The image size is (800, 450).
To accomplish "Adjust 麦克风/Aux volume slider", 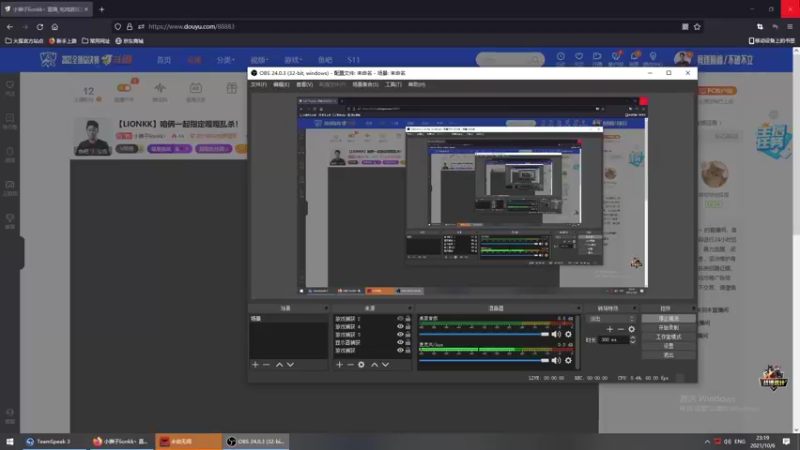I will pyautogui.click(x=484, y=360).
